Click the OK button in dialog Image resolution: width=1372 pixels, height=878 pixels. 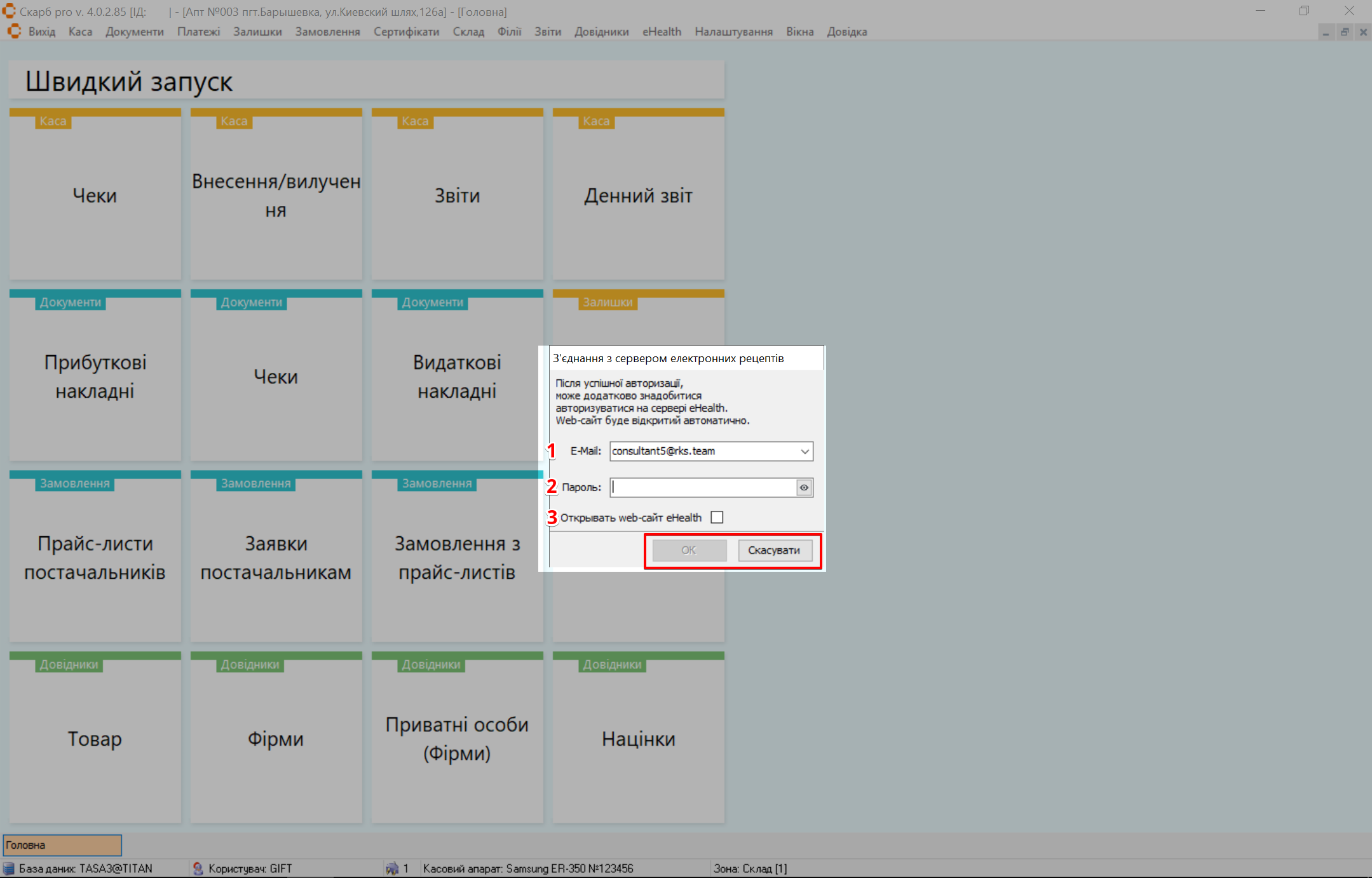pyautogui.click(x=689, y=550)
